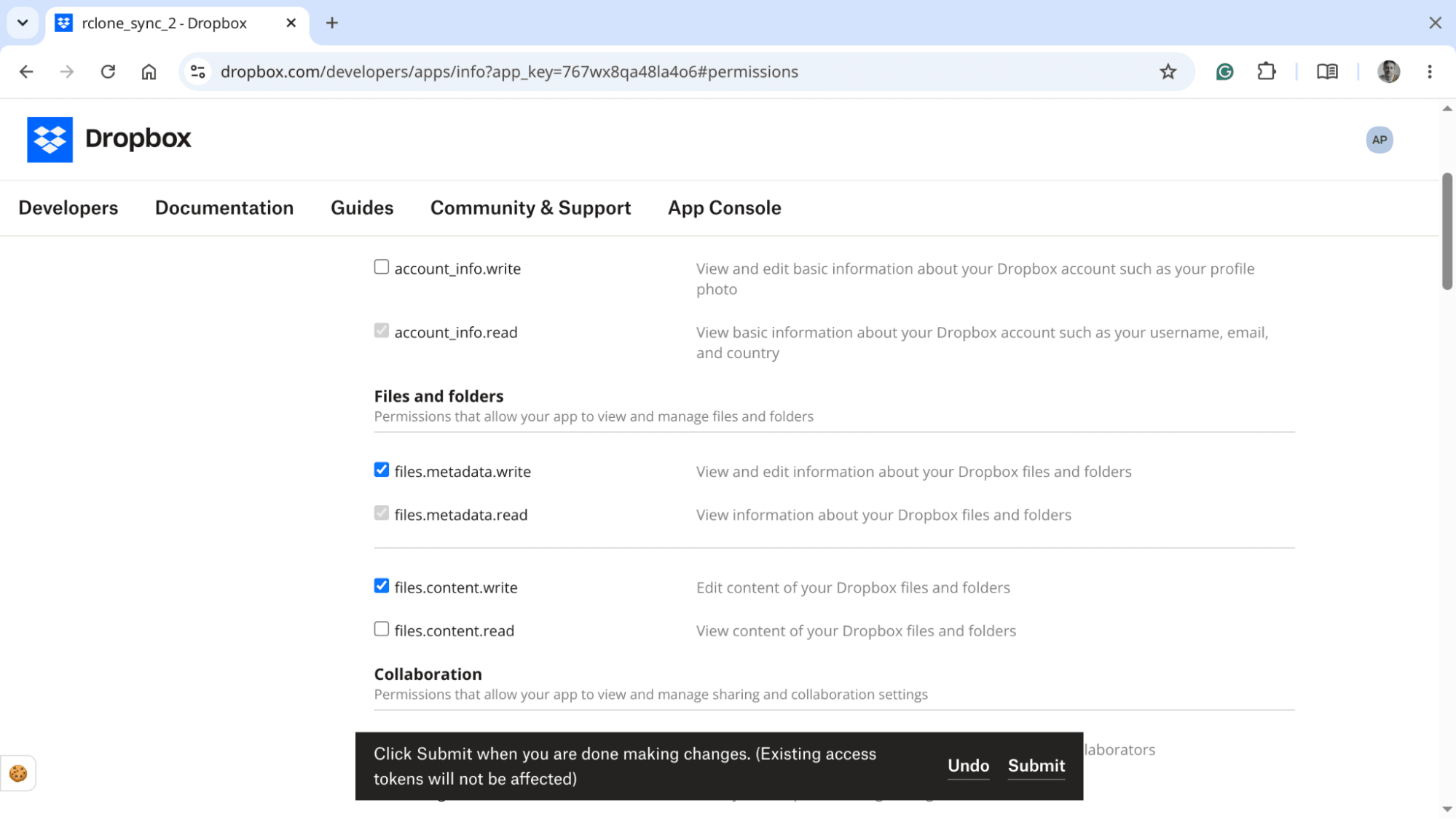Bookmark this page with the star icon

point(1168,71)
